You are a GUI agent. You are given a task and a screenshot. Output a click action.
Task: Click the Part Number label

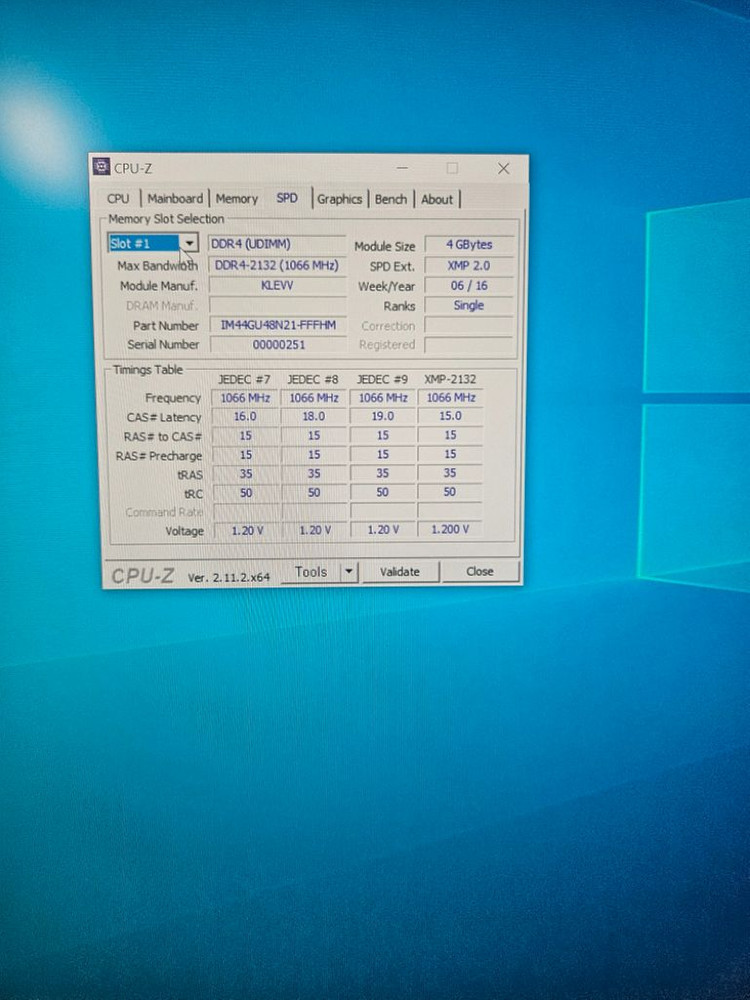(x=166, y=325)
